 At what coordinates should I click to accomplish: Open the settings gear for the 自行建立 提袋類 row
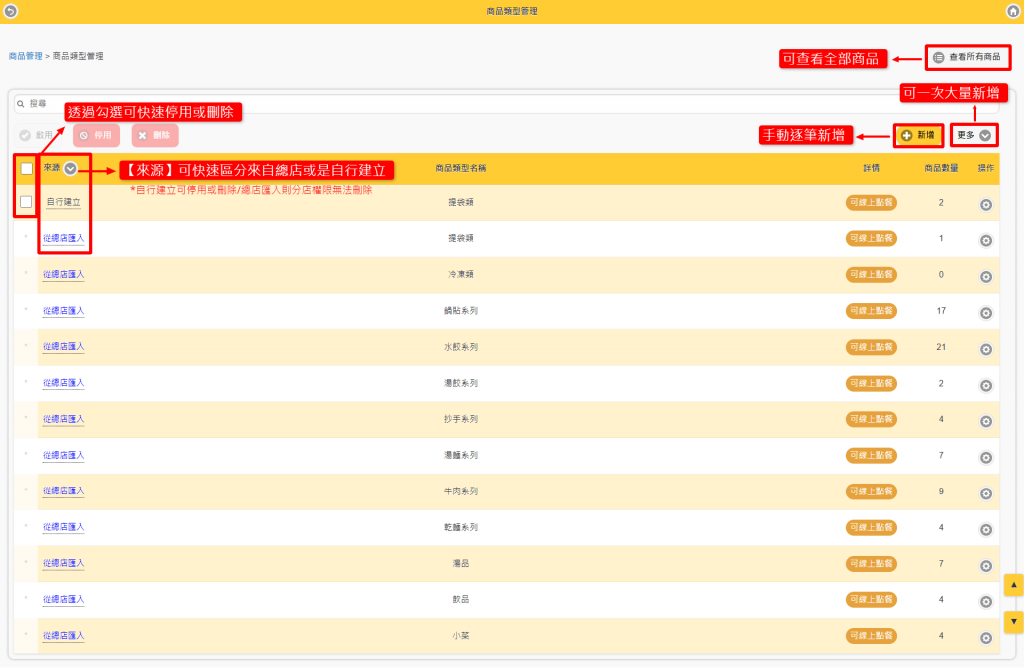(985, 204)
